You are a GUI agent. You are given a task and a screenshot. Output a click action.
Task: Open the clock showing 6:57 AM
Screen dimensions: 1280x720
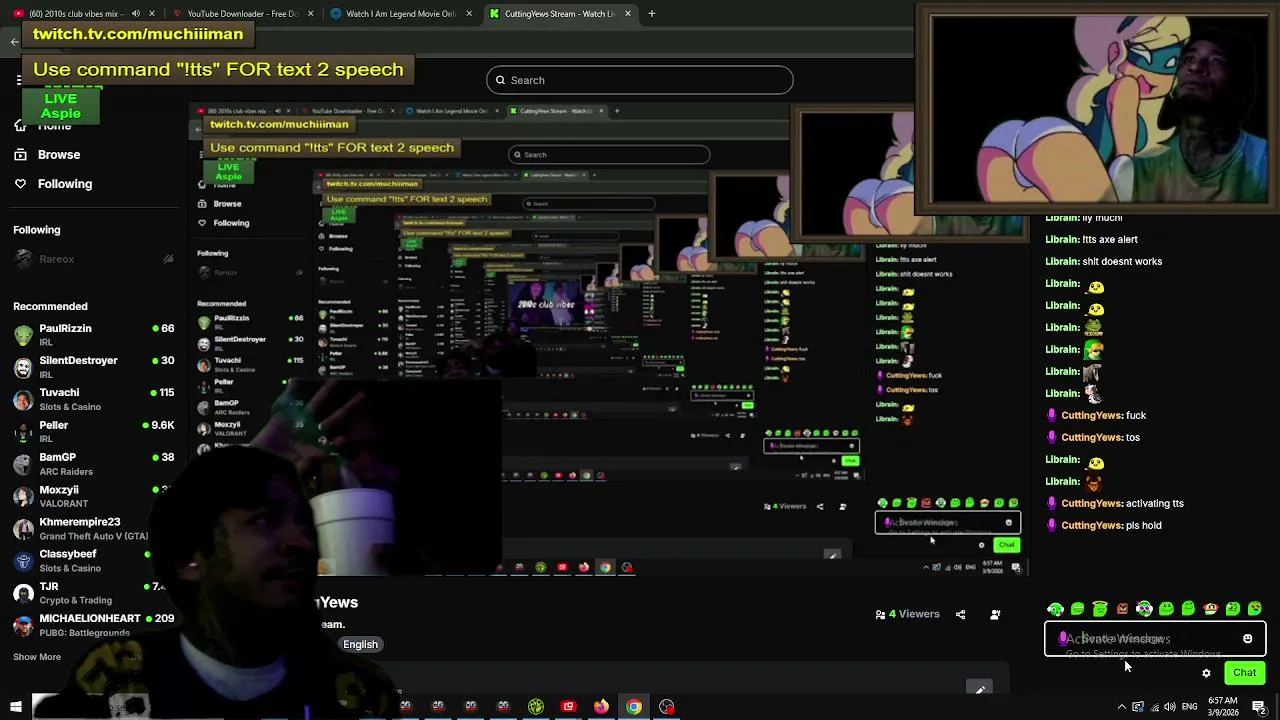pos(1223,707)
